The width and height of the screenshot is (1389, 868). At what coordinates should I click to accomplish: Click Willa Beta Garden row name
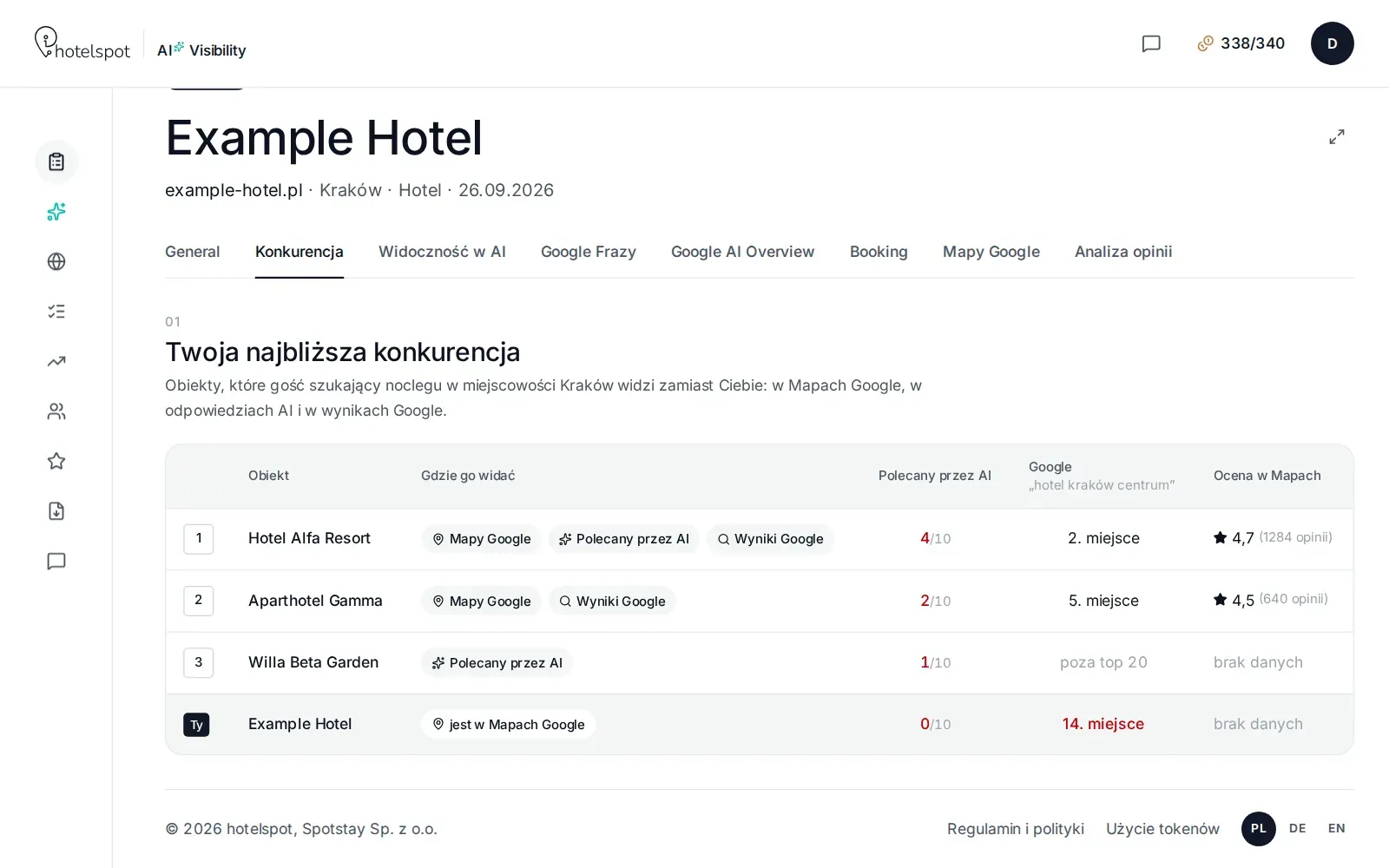tap(313, 662)
